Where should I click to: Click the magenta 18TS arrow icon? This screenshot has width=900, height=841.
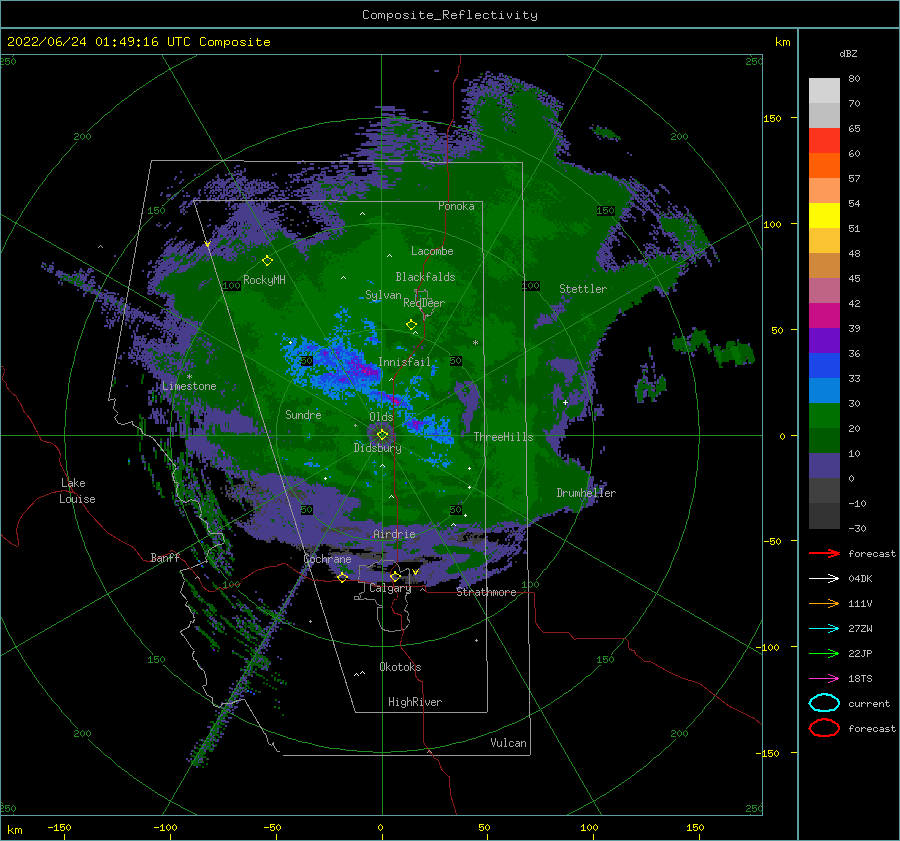click(x=824, y=679)
